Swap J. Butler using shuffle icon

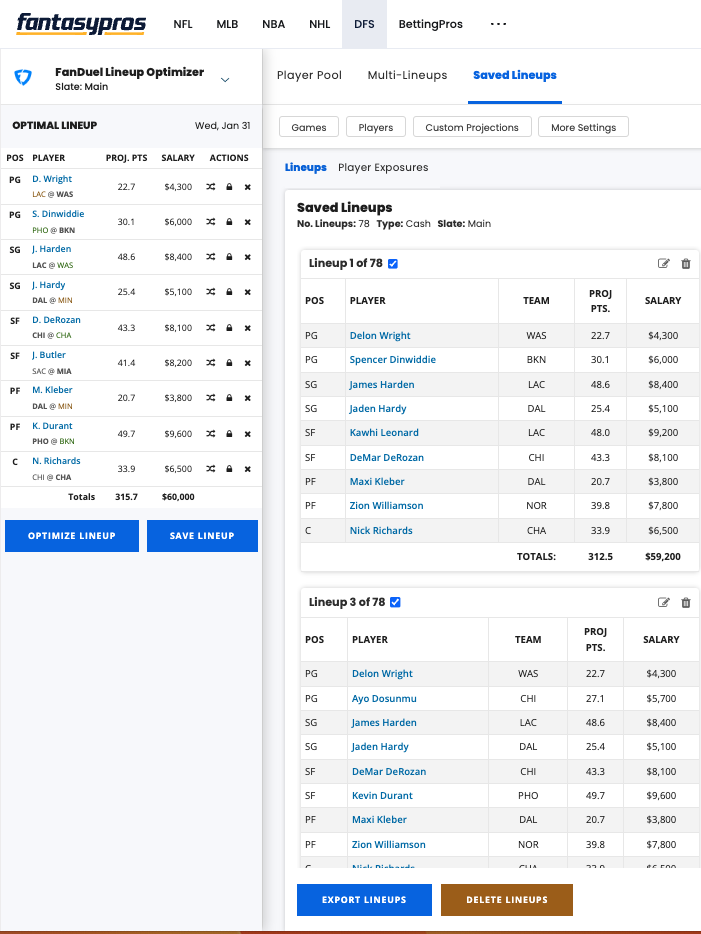click(x=211, y=363)
